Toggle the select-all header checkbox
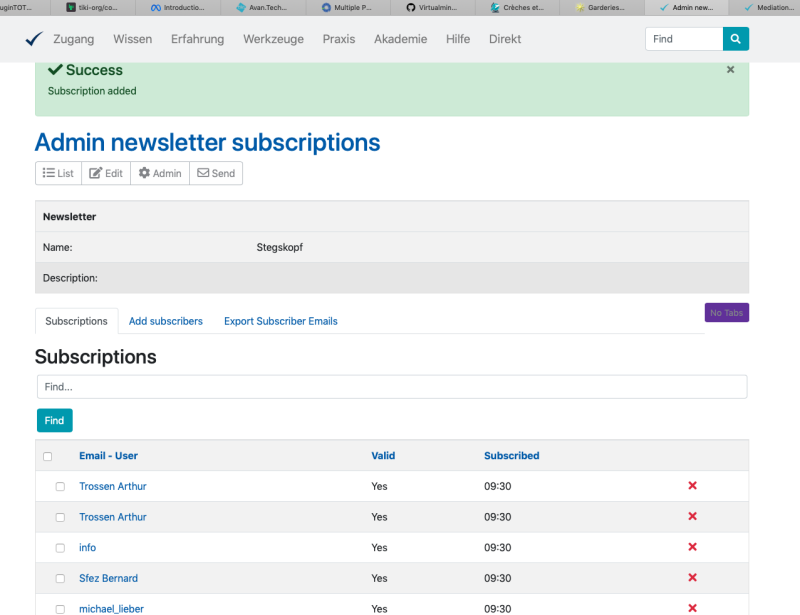This screenshot has height=615, width=800. [47, 456]
